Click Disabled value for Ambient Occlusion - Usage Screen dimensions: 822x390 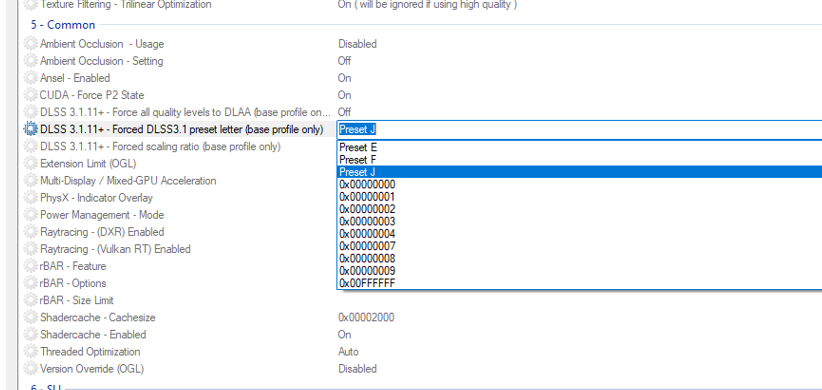[357, 44]
